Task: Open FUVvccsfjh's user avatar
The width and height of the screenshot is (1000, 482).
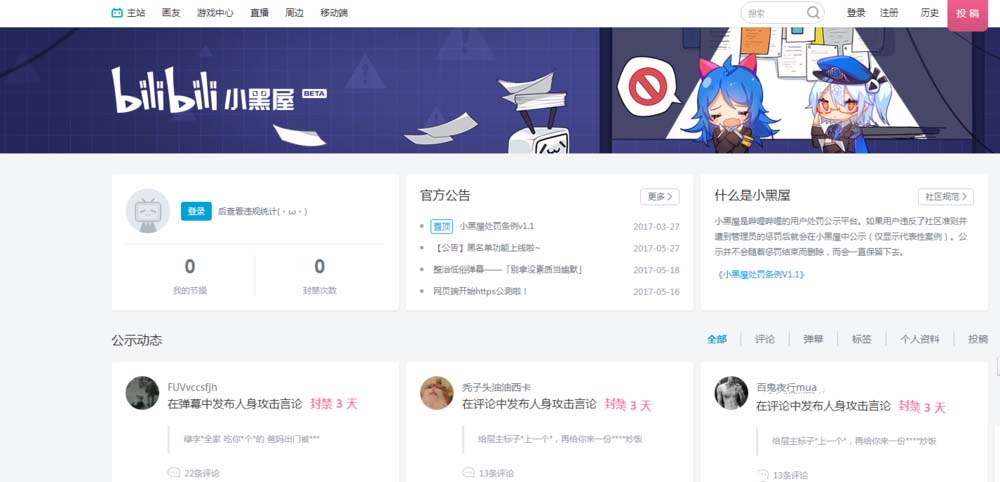Action: (142, 393)
